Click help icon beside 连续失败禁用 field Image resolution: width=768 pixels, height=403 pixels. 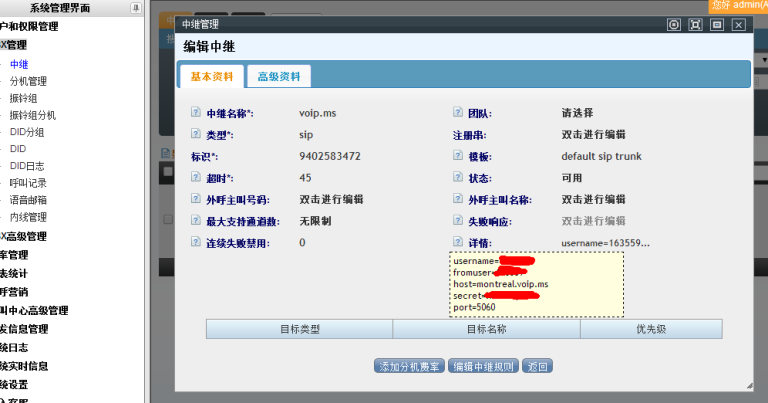click(x=196, y=243)
